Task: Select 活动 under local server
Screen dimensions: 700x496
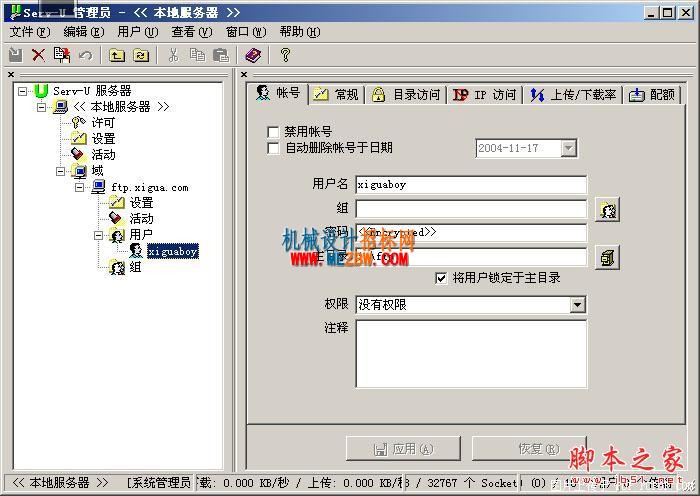Action: (x=103, y=154)
